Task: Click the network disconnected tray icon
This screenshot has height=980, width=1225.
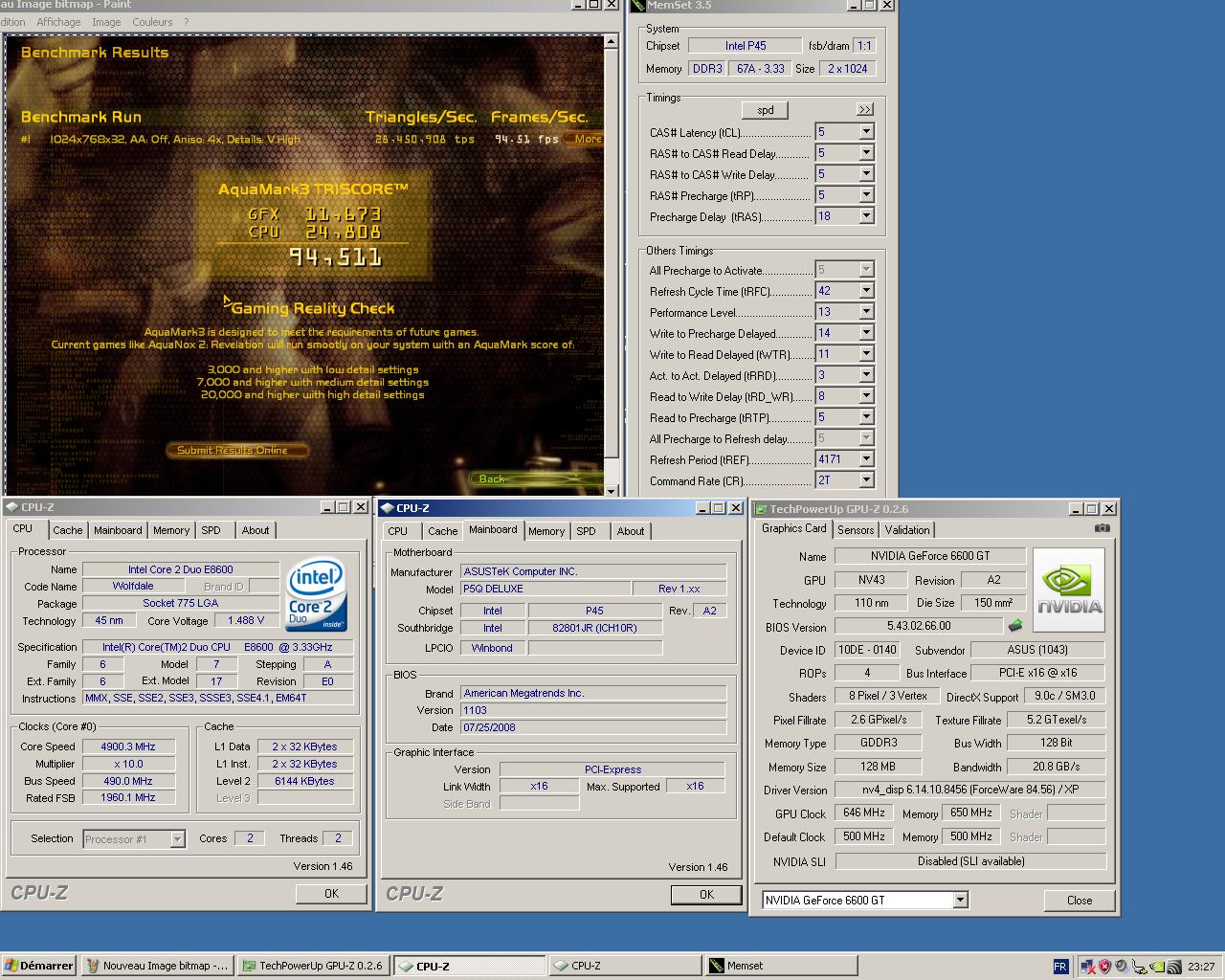Action: point(1087,967)
